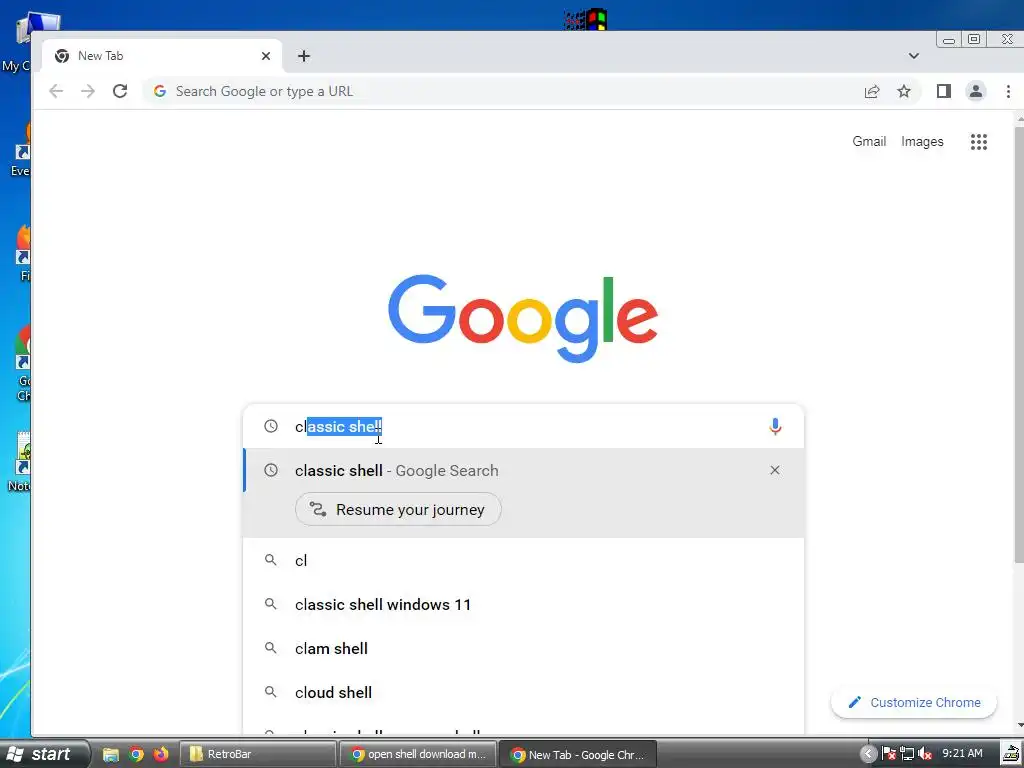Click the Resume your journey chip
The width and height of the screenshot is (1024, 768).
click(x=398, y=509)
